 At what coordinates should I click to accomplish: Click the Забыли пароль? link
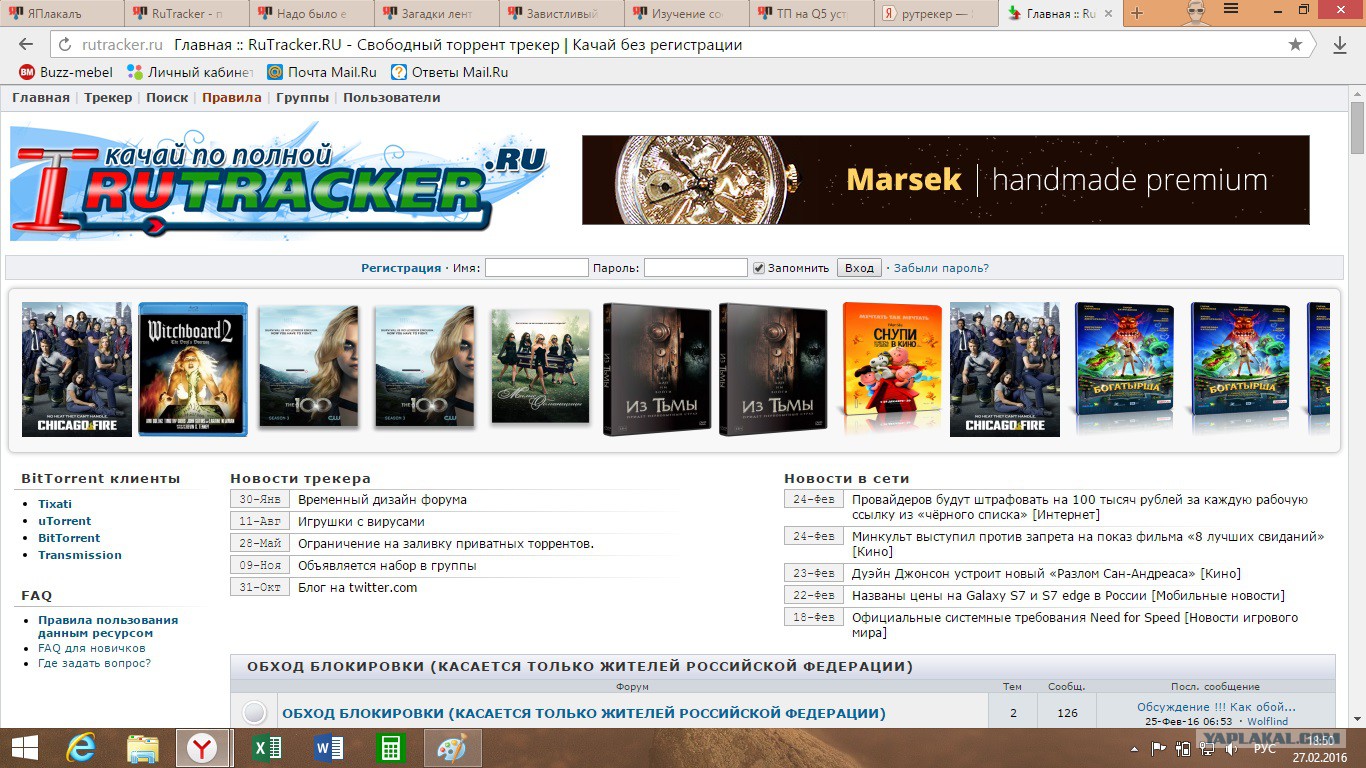[941, 268]
